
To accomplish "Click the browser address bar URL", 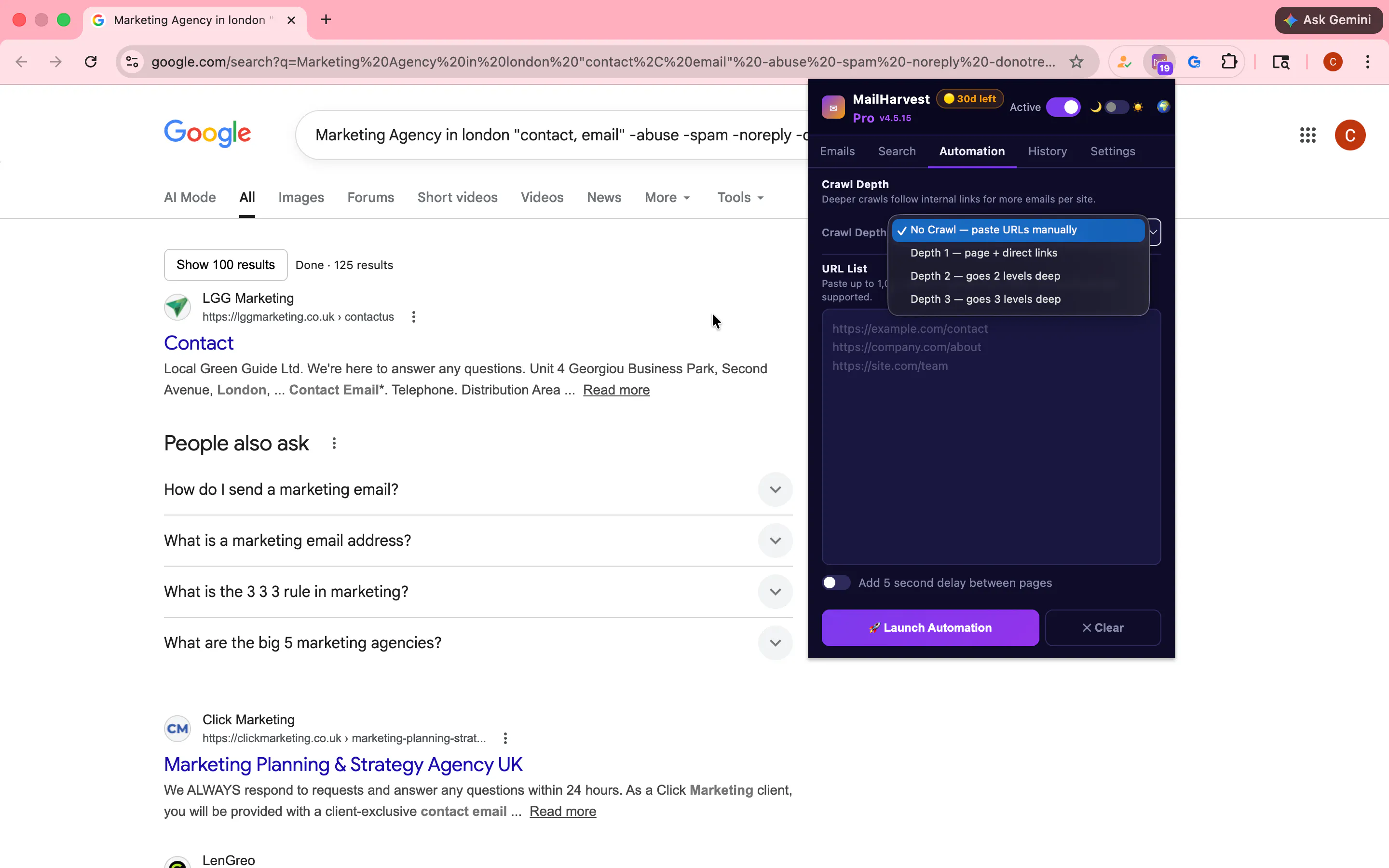I will pos(603,62).
